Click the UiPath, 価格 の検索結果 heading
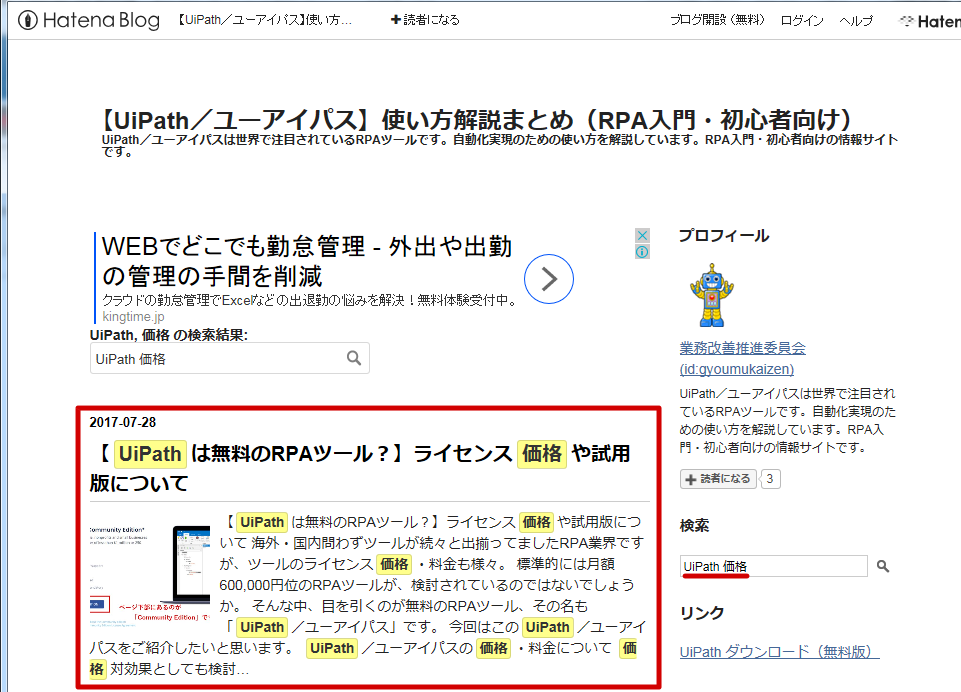Image resolution: width=961 pixels, height=692 pixels. (169, 335)
